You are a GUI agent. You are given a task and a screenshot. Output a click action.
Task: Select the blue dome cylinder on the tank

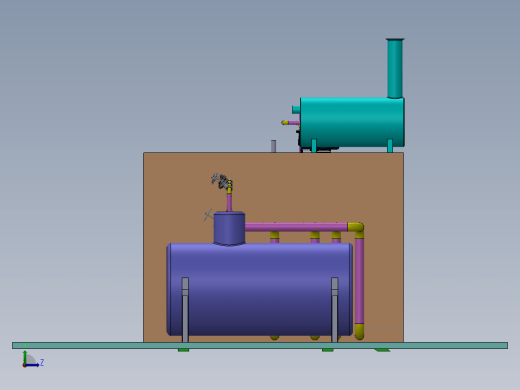229,229
